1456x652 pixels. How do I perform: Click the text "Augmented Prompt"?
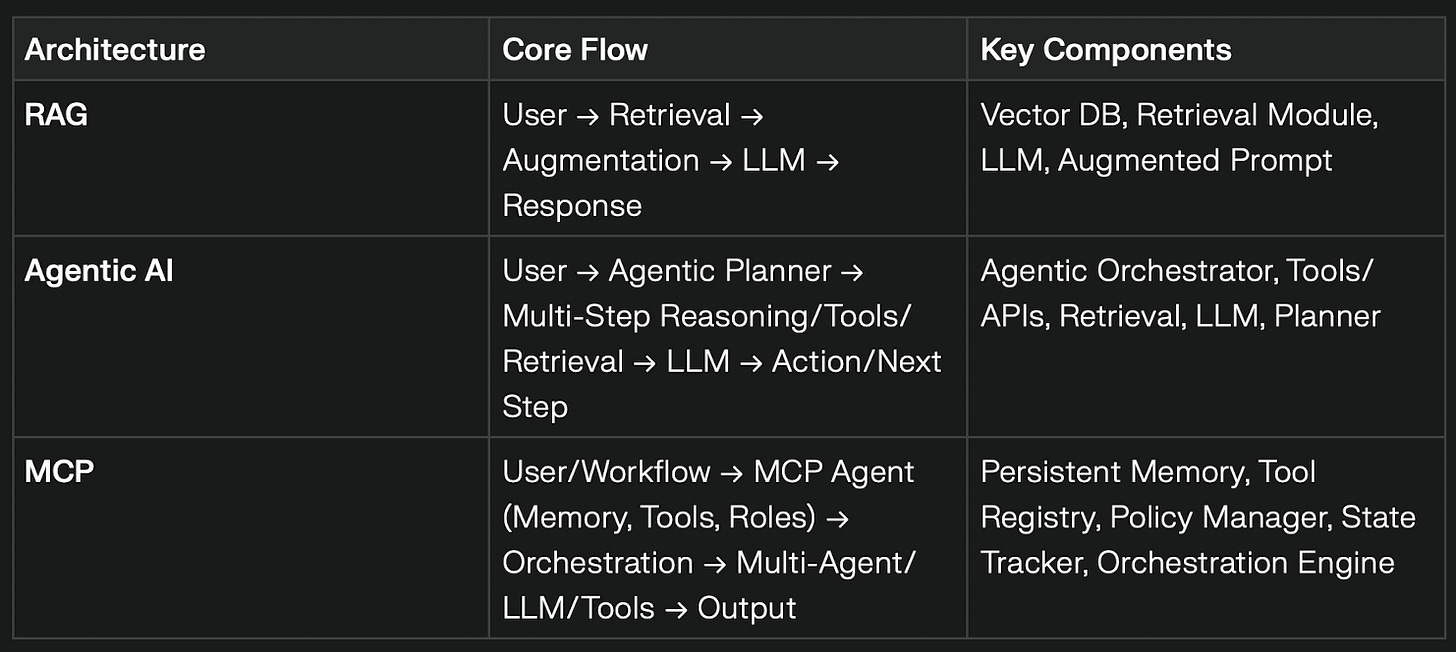[1195, 160]
